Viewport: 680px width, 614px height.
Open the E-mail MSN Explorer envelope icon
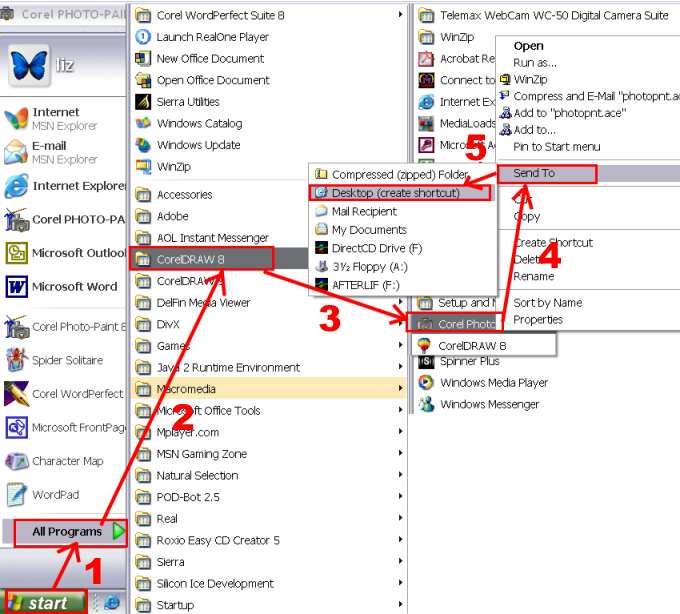pos(16,152)
